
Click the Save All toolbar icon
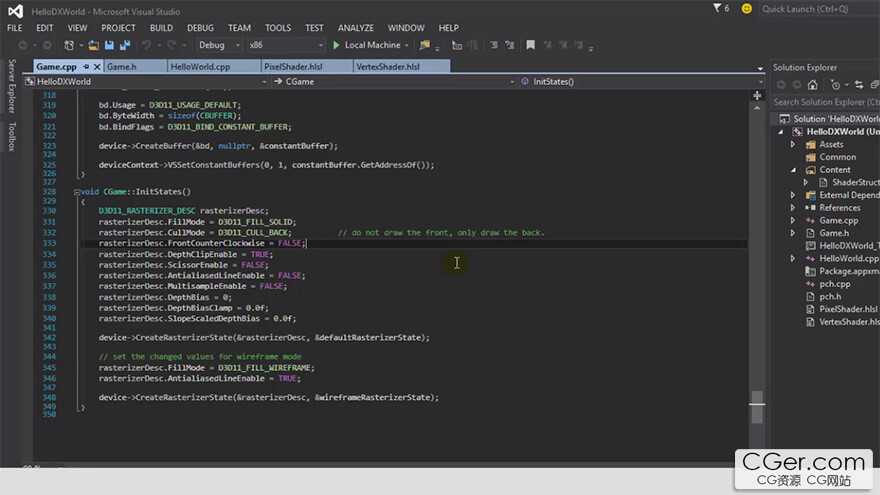125,45
